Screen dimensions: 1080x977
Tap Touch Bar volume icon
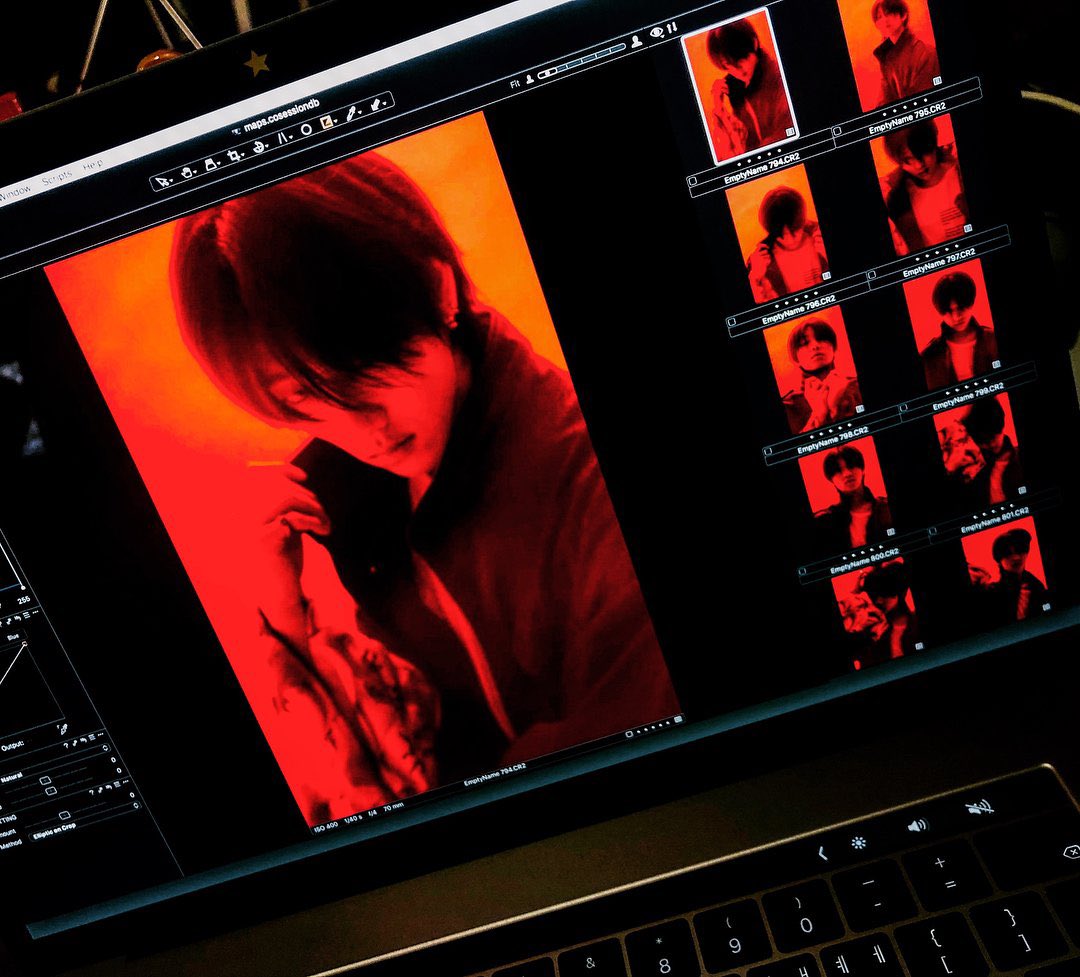(917, 825)
